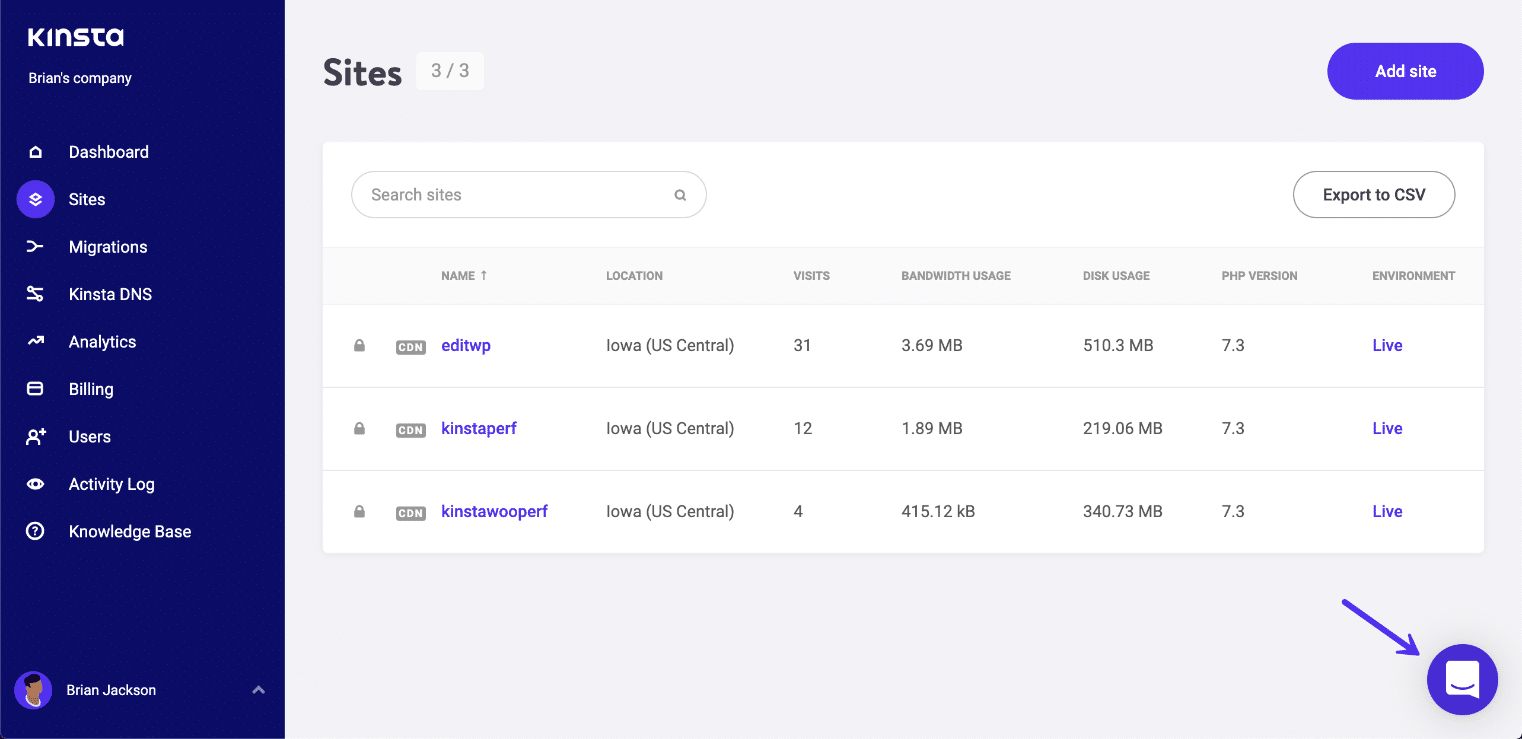1522x739 pixels.
Task: Click the CDN badge for editwp
Action: [x=411, y=347]
